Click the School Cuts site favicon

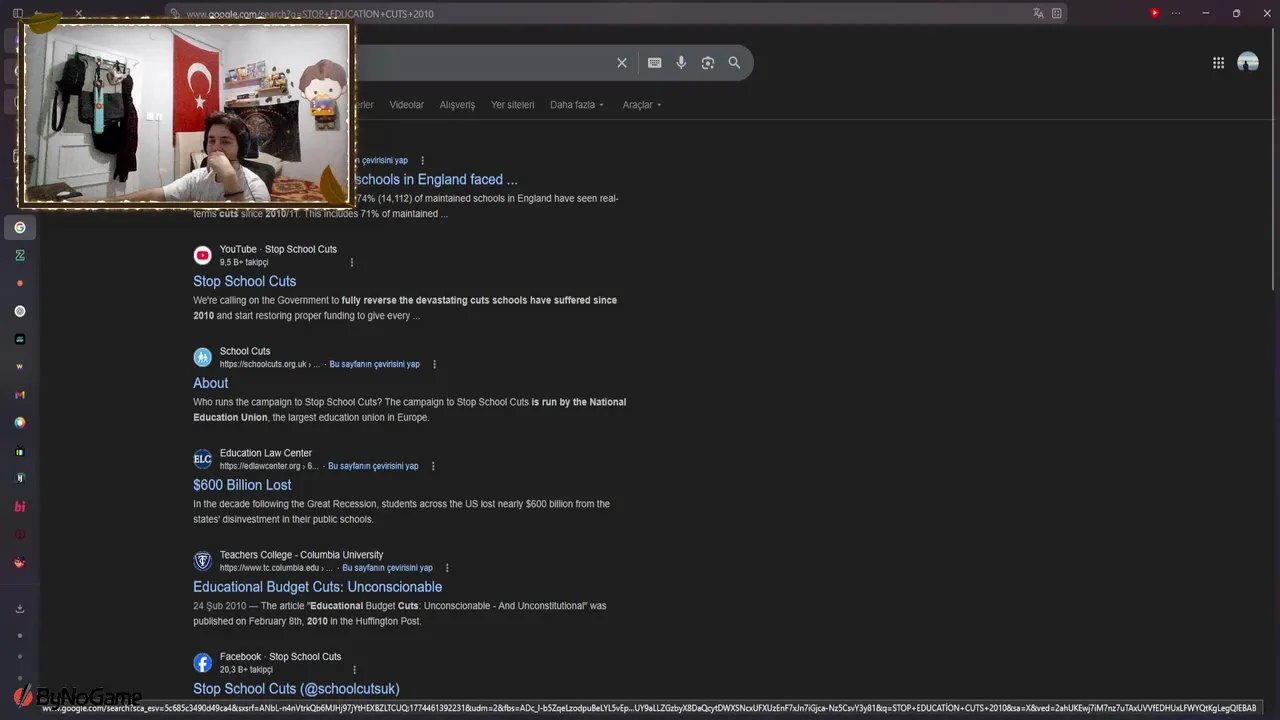(x=202, y=357)
